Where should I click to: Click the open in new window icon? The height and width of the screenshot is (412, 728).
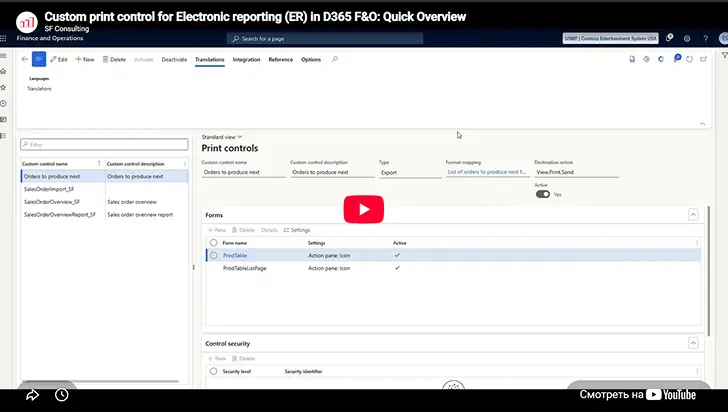coord(703,59)
